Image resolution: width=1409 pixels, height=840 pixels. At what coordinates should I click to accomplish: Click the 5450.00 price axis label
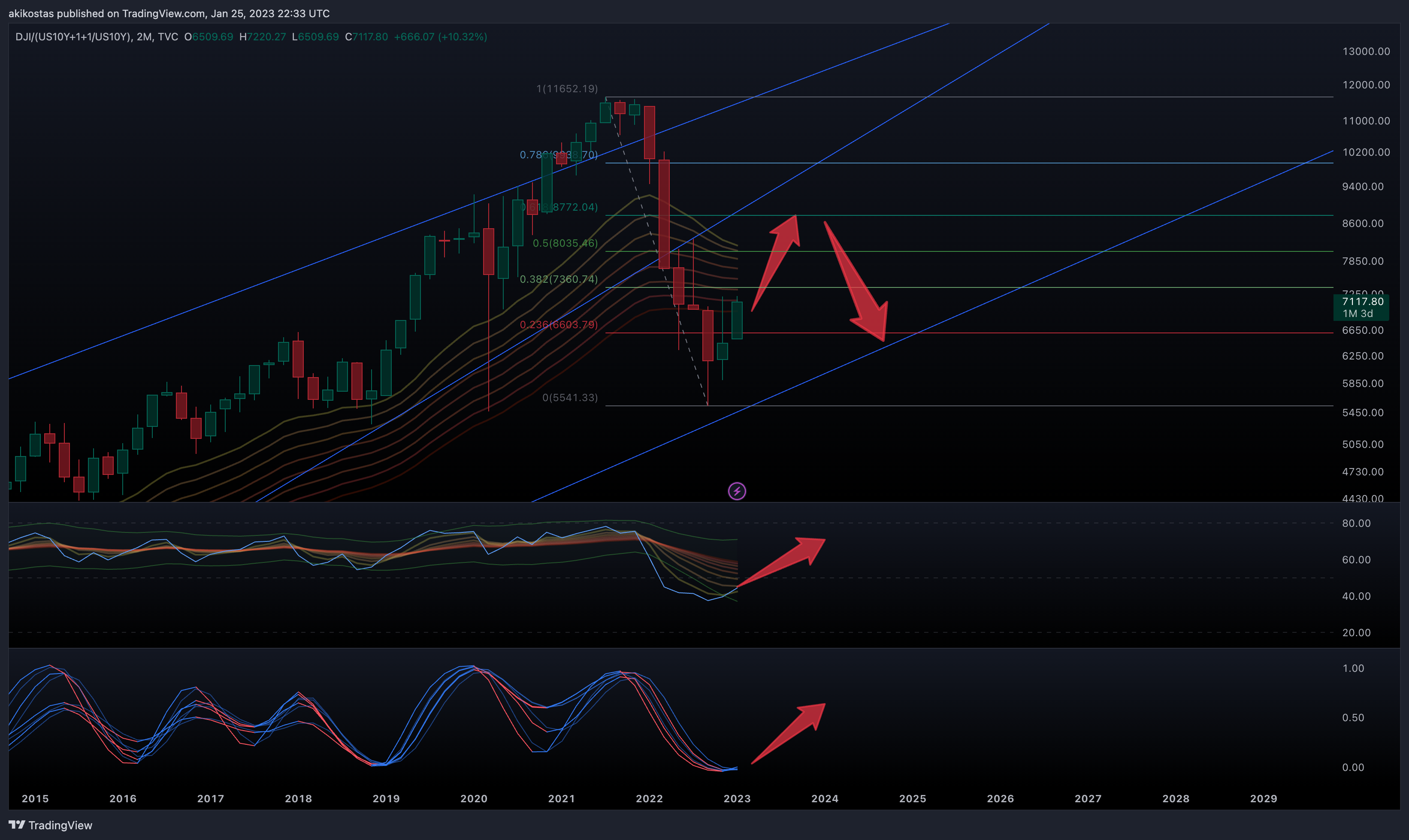click(1363, 413)
